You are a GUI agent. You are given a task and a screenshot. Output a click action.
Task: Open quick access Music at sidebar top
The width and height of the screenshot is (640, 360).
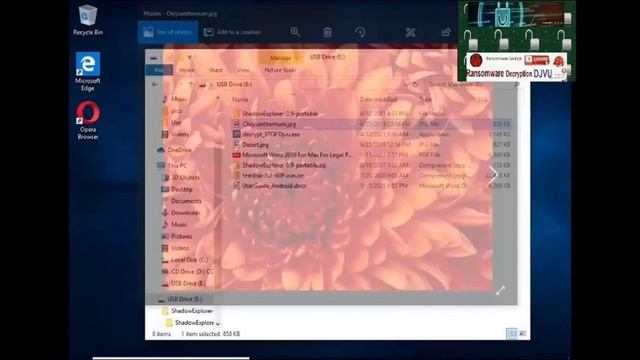click(x=176, y=99)
